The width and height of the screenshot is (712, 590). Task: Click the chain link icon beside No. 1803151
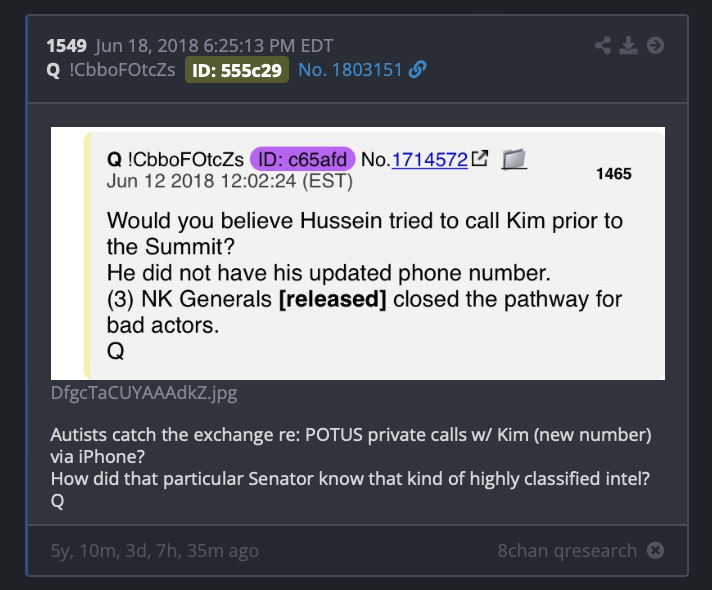pos(417,70)
